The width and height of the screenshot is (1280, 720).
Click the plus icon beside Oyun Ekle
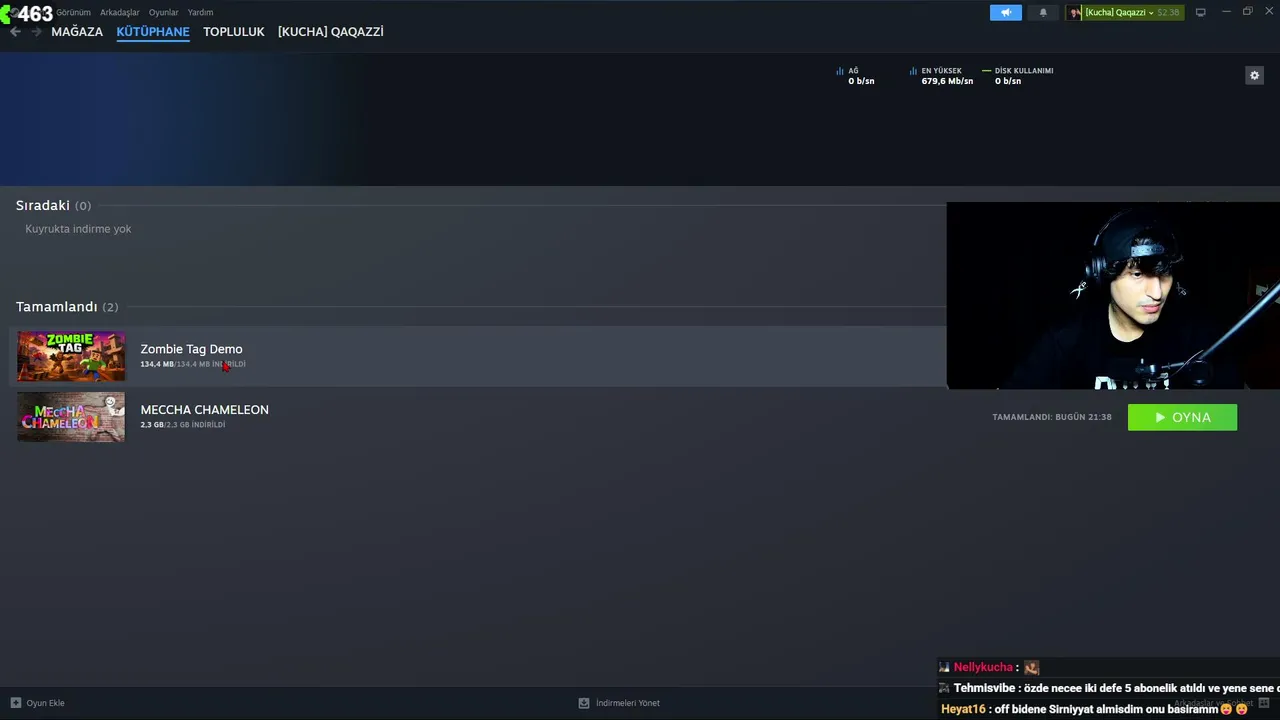point(15,703)
